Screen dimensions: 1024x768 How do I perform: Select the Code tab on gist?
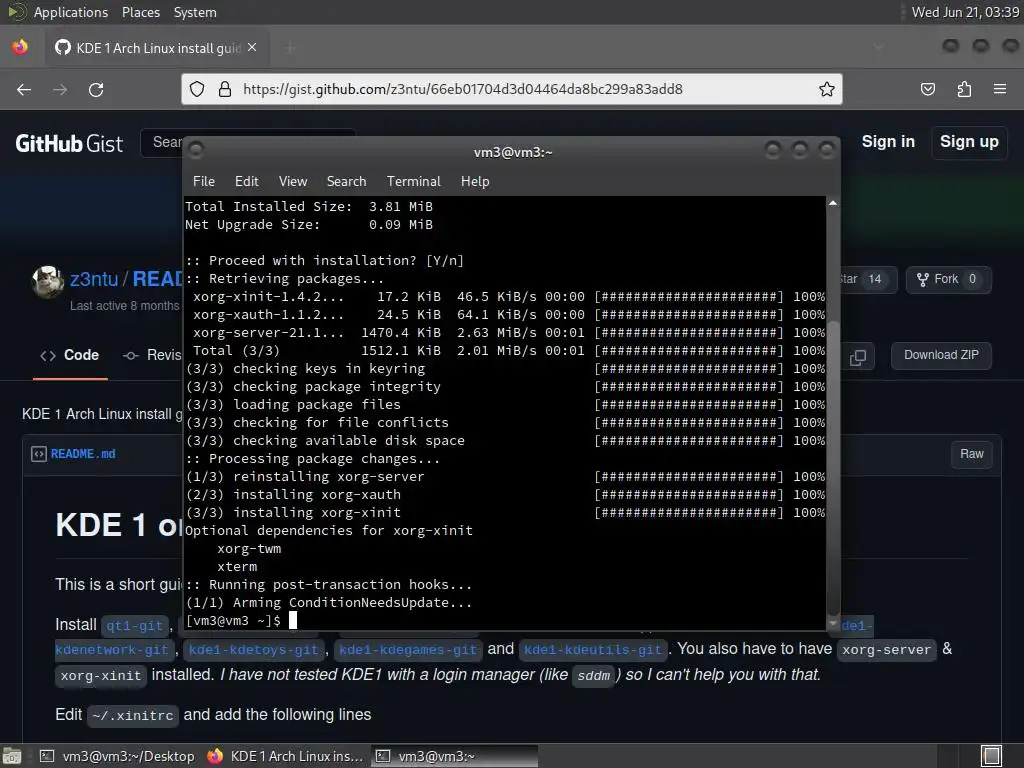70,355
